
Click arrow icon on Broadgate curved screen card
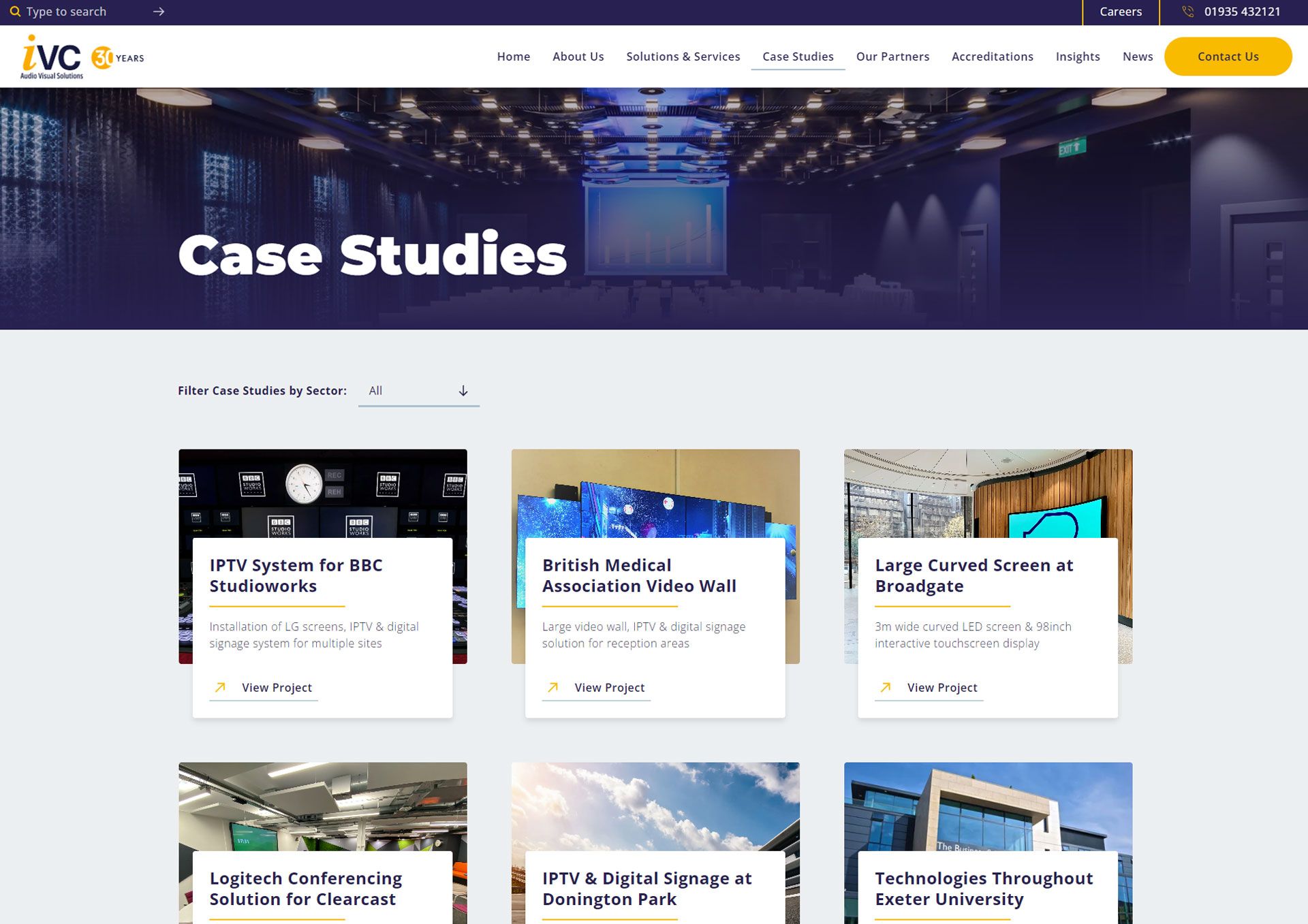[x=886, y=688]
